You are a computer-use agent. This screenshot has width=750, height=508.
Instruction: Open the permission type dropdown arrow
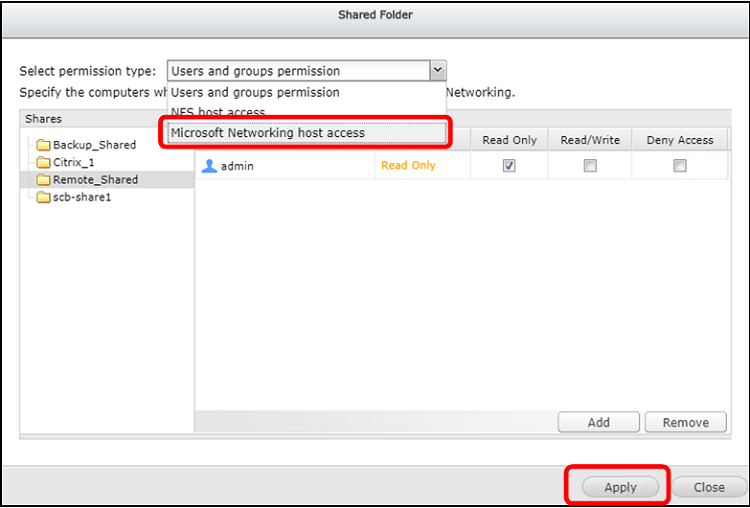click(x=437, y=71)
